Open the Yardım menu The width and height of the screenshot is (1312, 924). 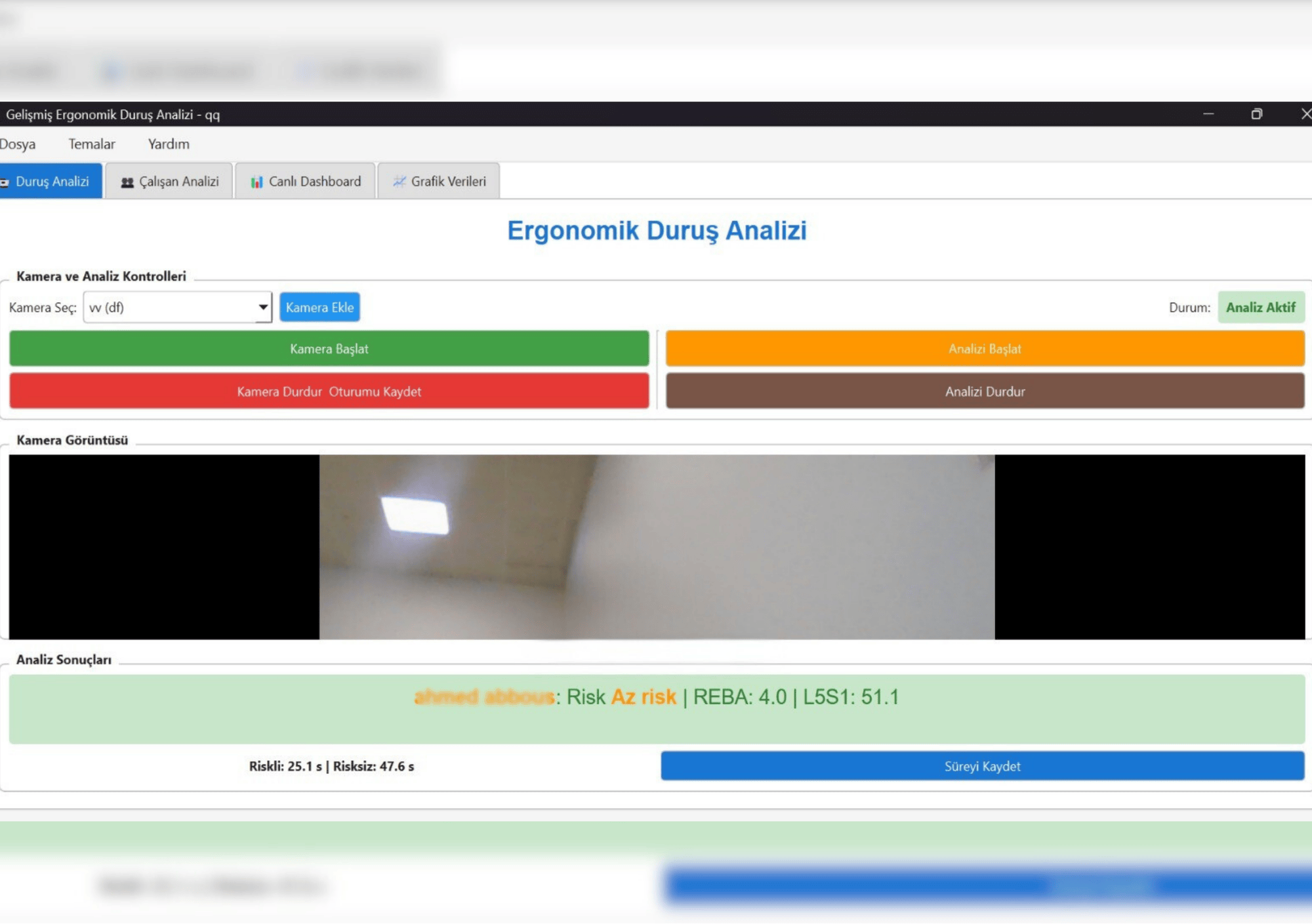(169, 144)
